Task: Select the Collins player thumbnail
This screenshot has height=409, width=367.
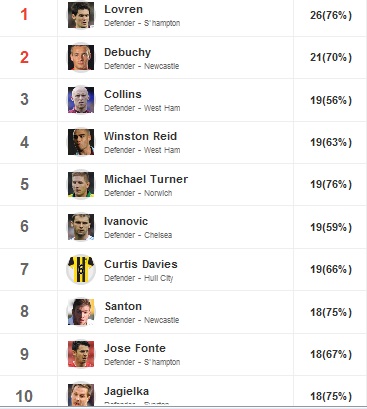Action: point(81,100)
